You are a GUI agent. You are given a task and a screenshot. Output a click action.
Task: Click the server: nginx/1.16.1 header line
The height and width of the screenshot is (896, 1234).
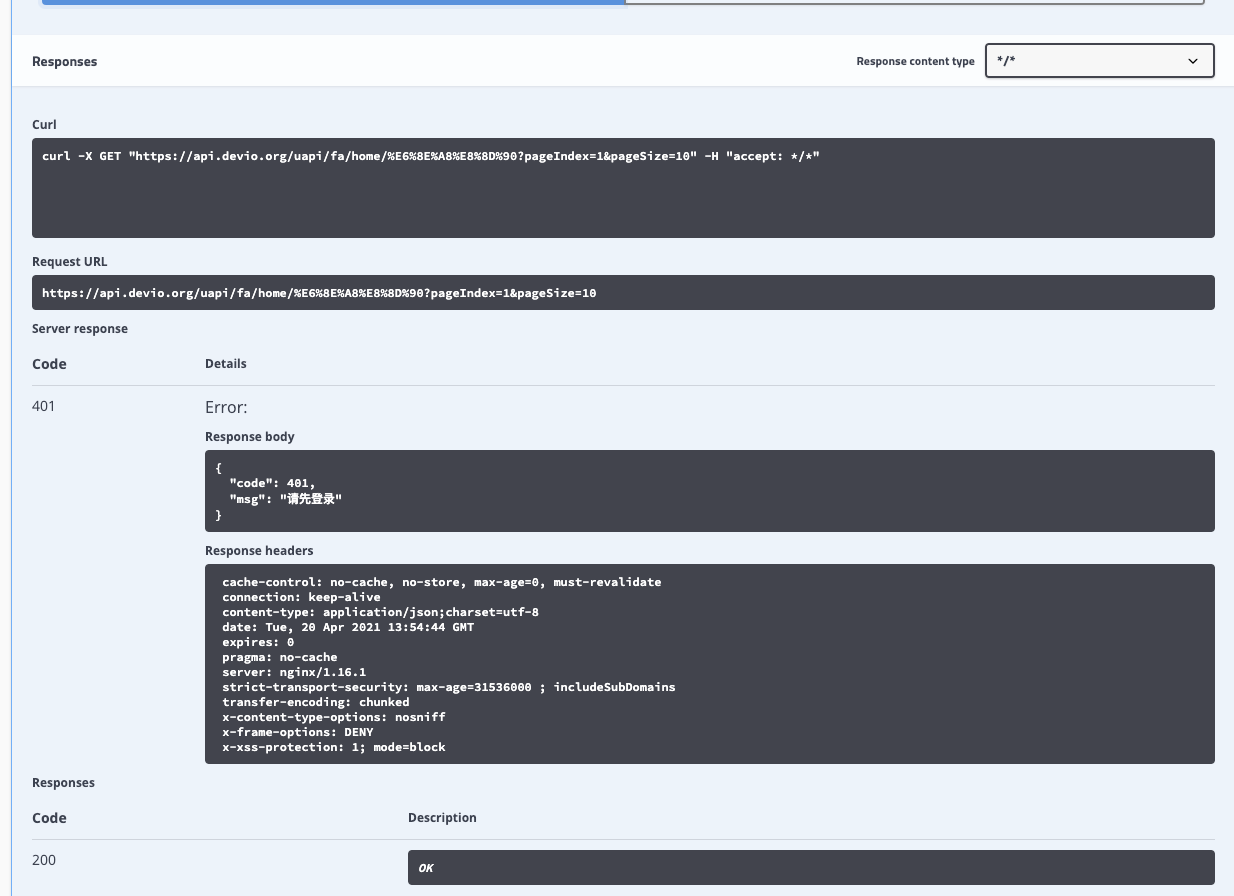[x=294, y=672]
